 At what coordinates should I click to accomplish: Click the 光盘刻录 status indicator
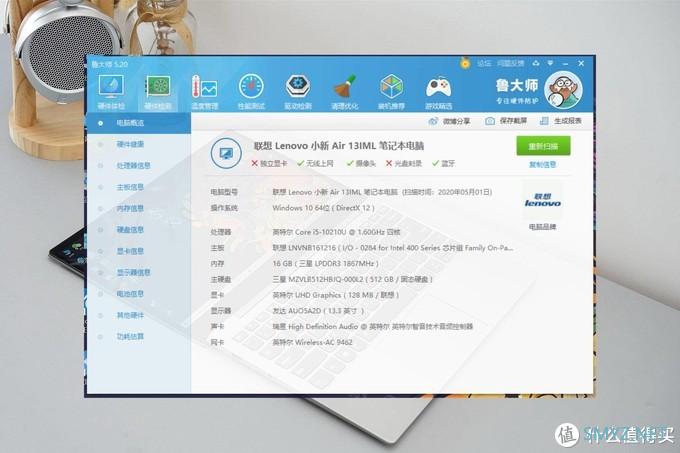click(x=404, y=163)
